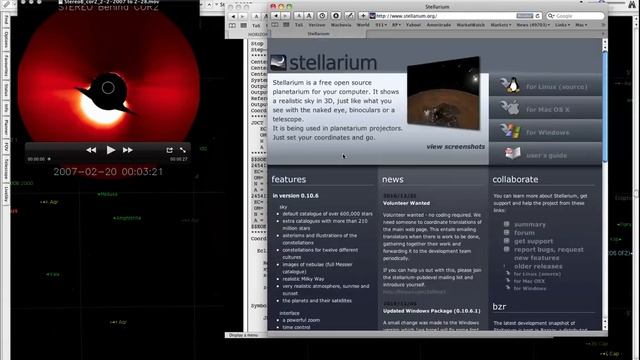Click the 'user's guide' button
Screen dimensions: 640x360
(x=545, y=154)
